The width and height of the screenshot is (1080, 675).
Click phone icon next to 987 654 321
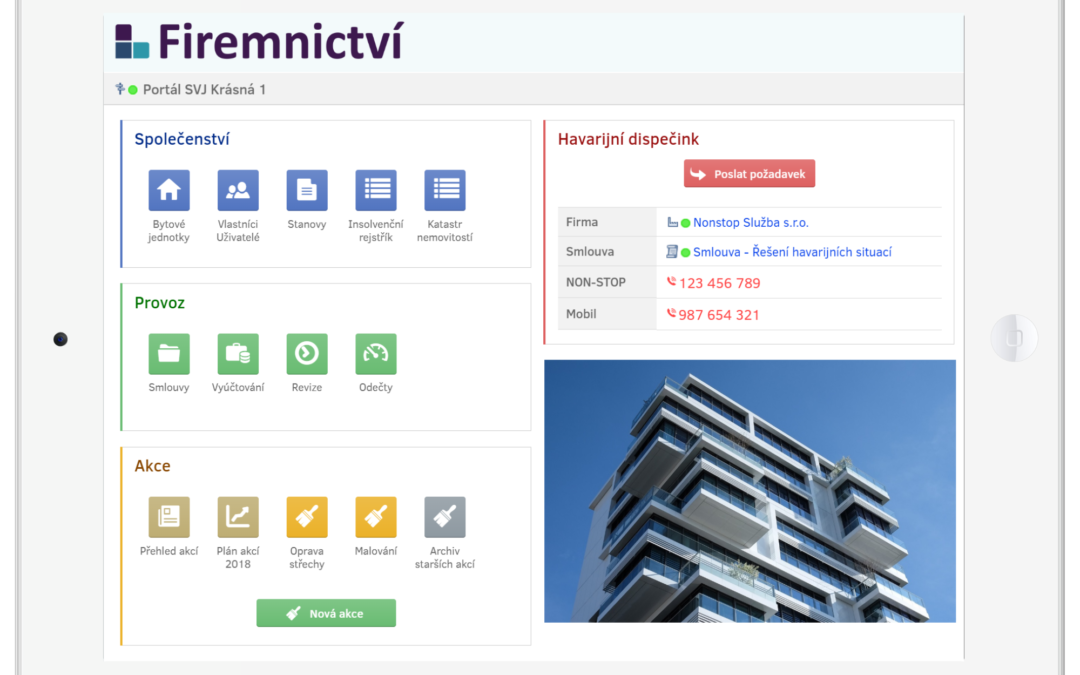tap(672, 313)
